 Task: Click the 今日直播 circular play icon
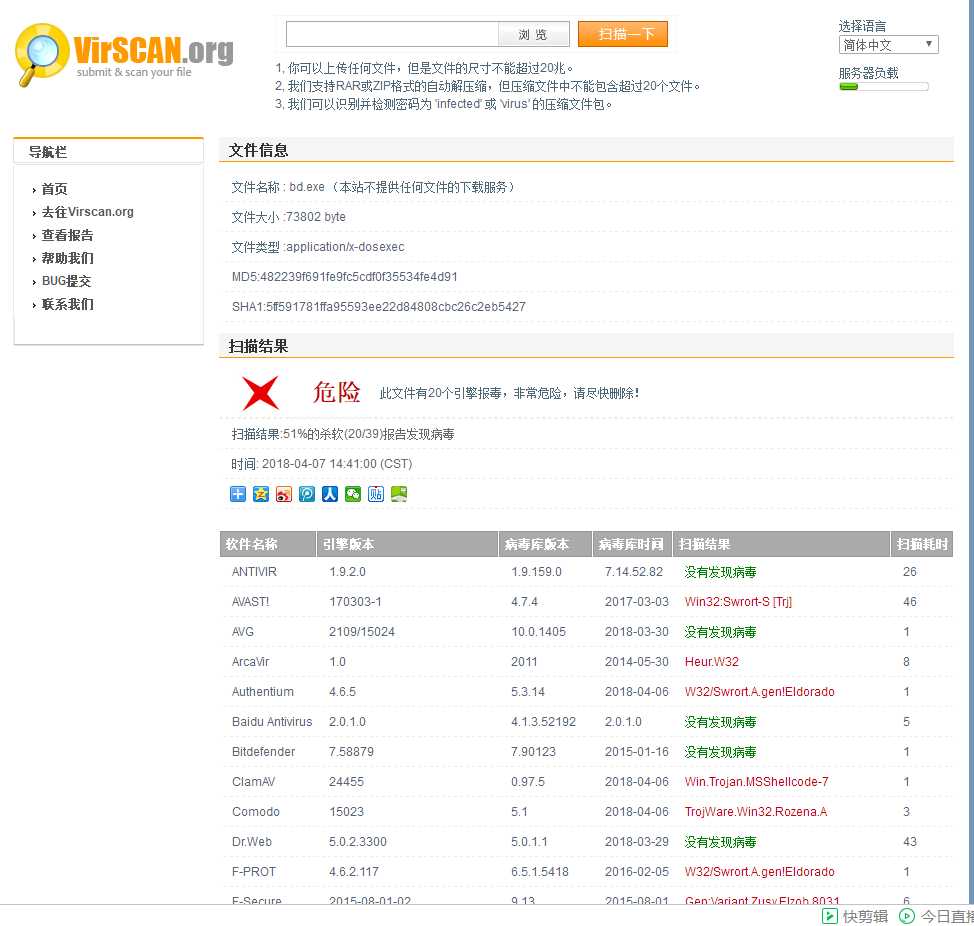coord(907,915)
